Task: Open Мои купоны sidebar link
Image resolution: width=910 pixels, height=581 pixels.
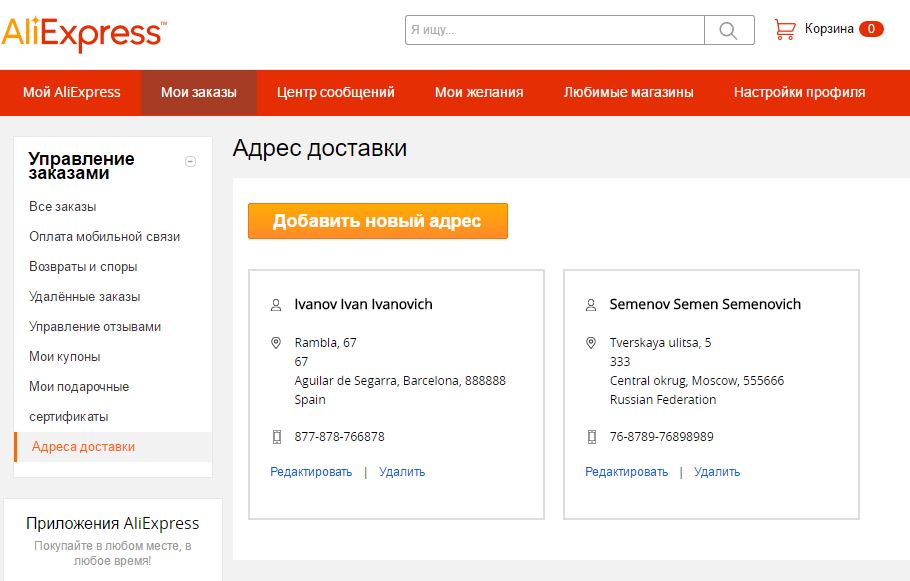Action: [x=65, y=357]
